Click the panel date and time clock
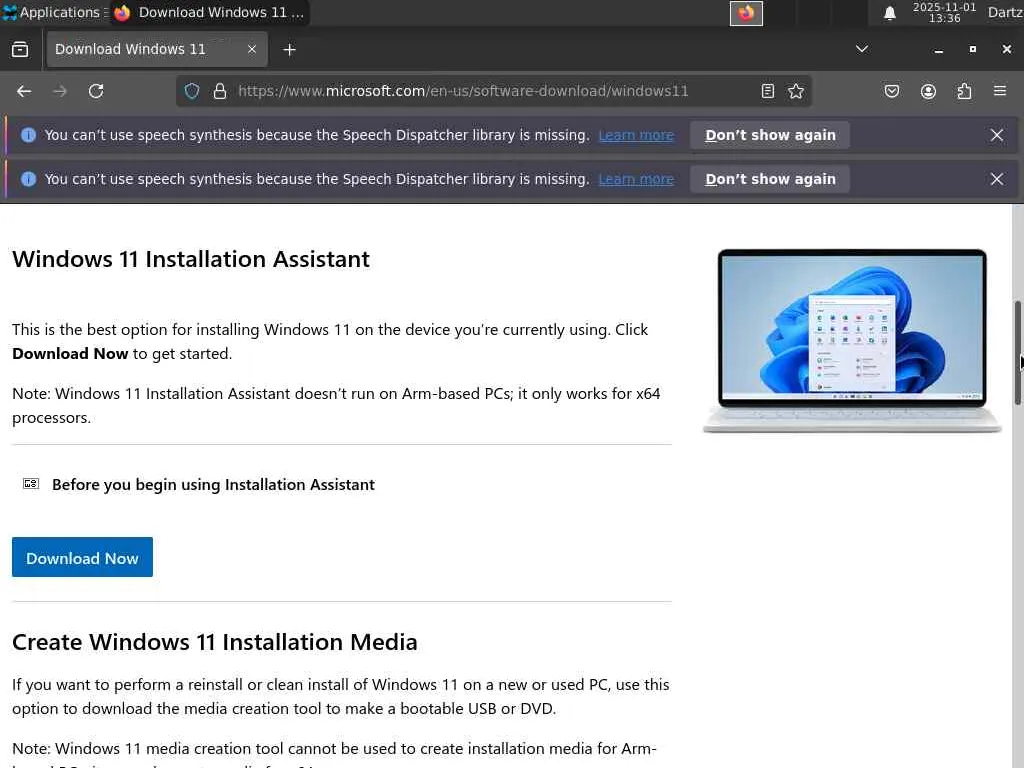This screenshot has width=1024, height=768. point(944,12)
